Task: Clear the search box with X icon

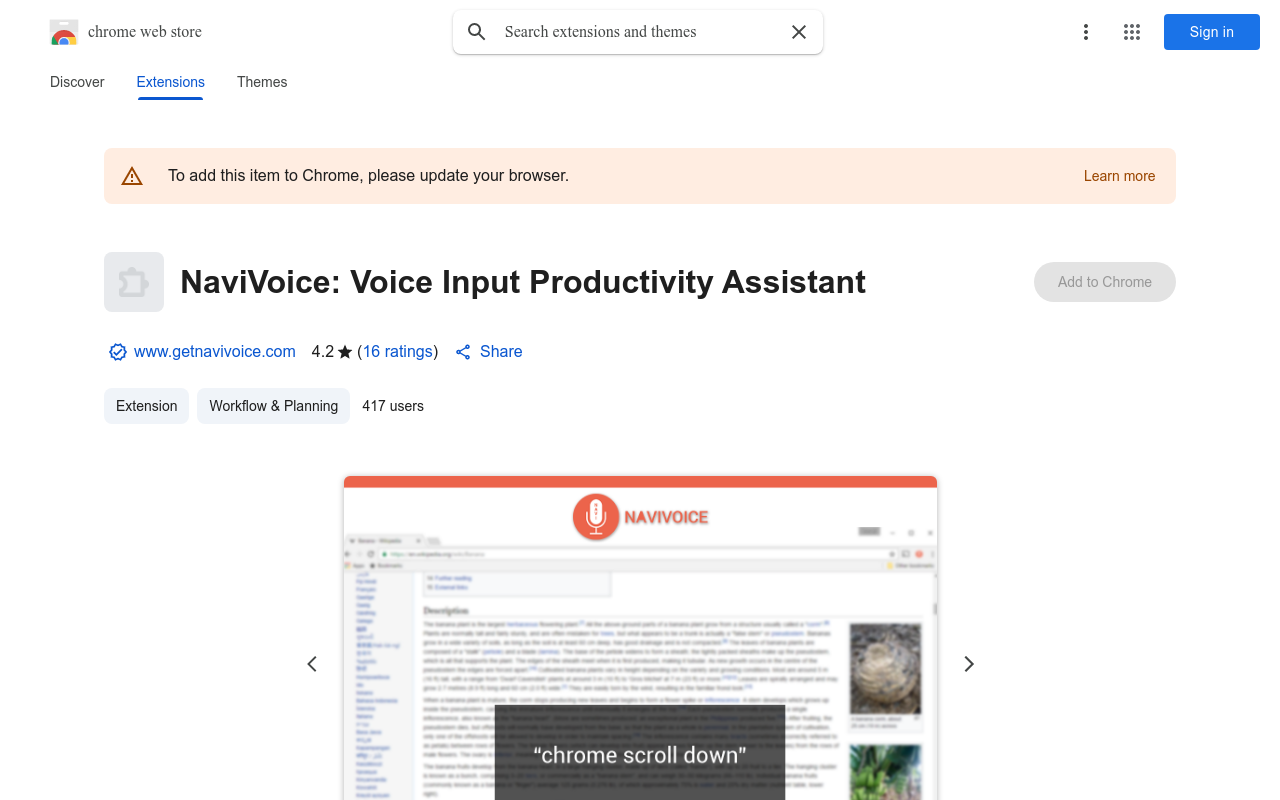Action: (799, 32)
